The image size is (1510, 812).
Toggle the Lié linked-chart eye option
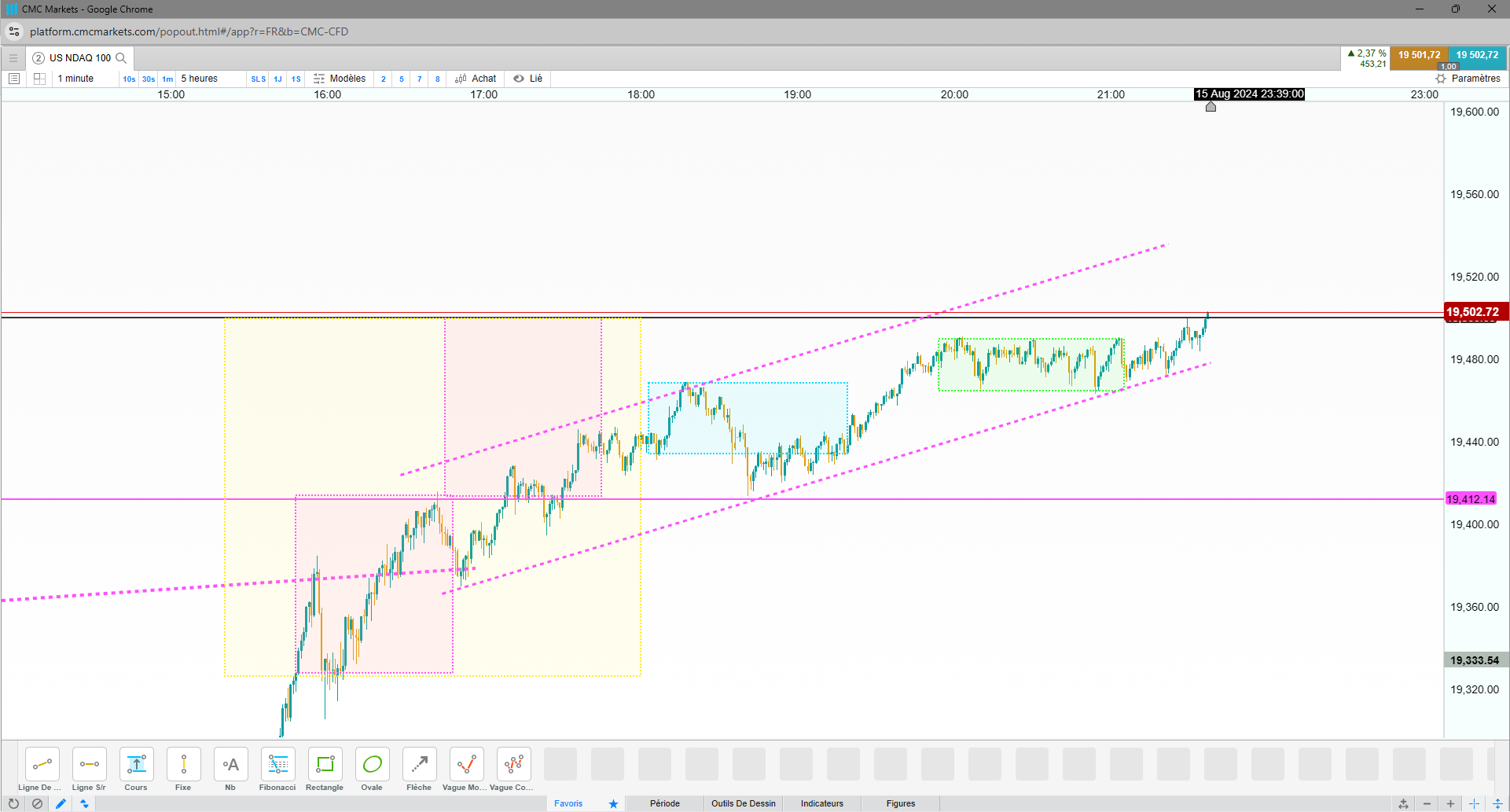[x=527, y=79]
